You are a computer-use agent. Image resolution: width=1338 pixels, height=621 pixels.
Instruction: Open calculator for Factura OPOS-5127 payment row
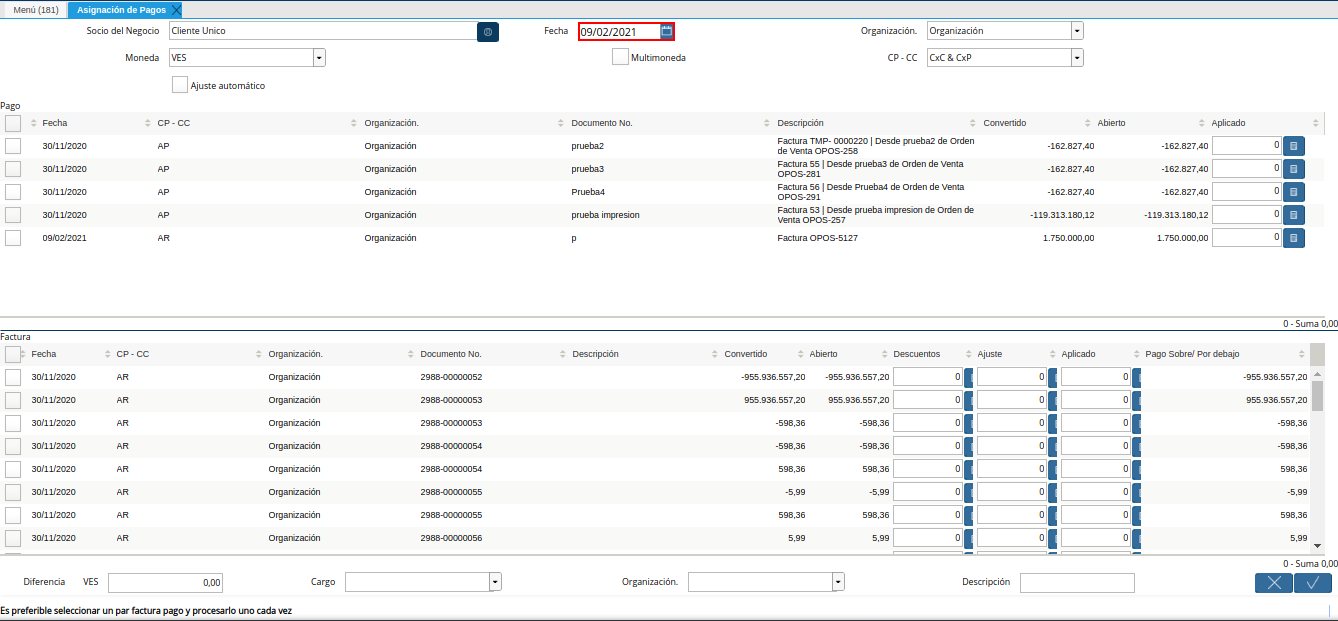1293,238
